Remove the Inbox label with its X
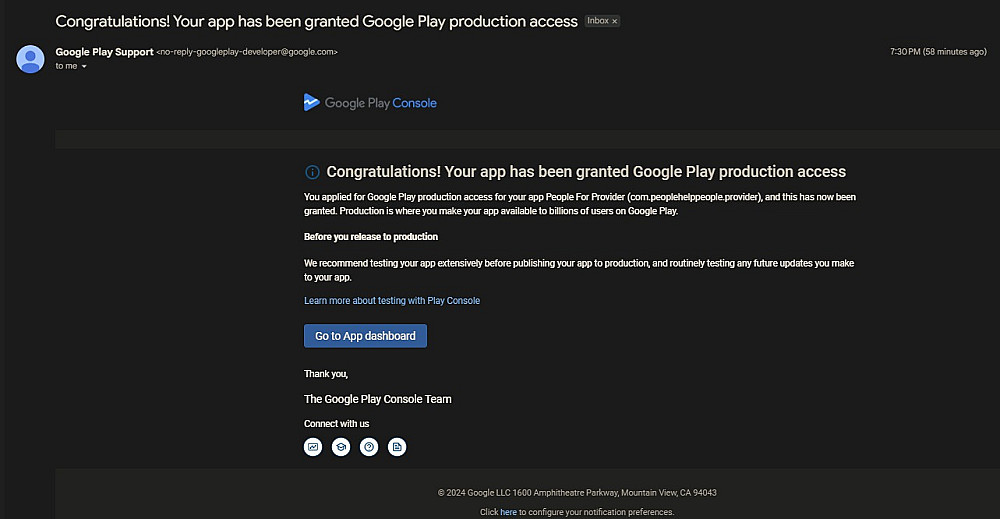The width and height of the screenshot is (1000, 519). (615, 21)
